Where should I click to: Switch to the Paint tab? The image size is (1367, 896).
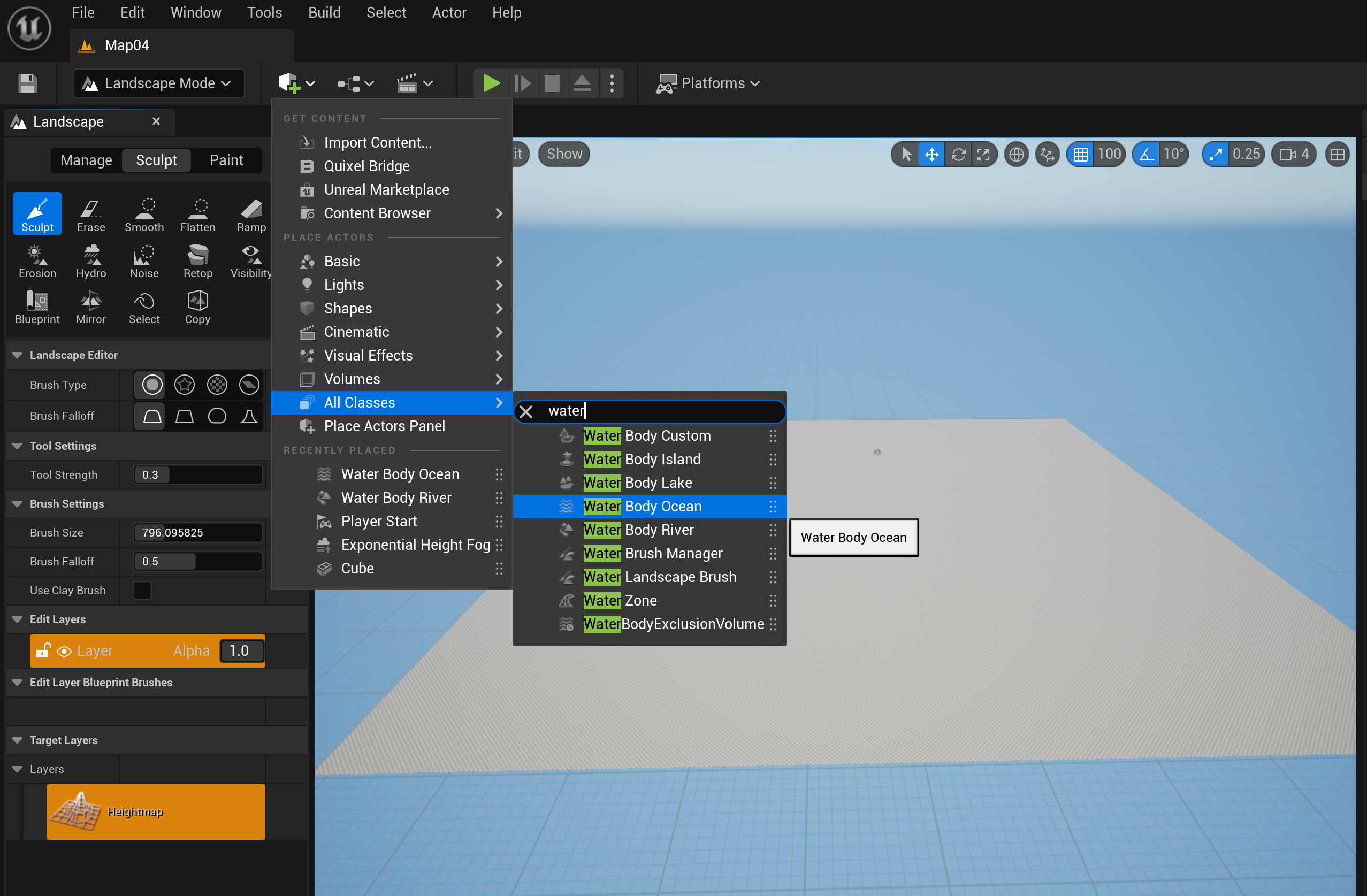tap(226, 159)
